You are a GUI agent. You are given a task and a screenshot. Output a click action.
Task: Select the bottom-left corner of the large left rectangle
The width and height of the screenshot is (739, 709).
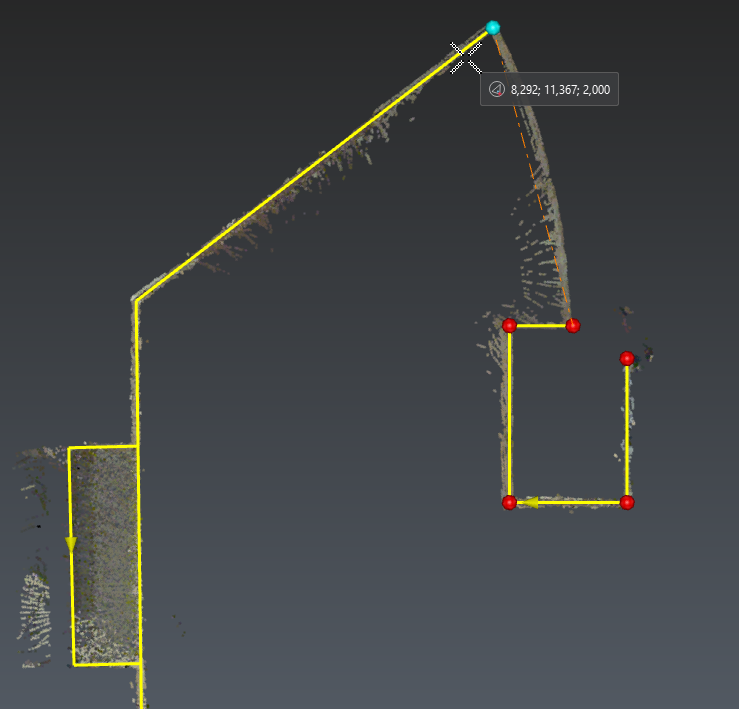click(x=74, y=665)
